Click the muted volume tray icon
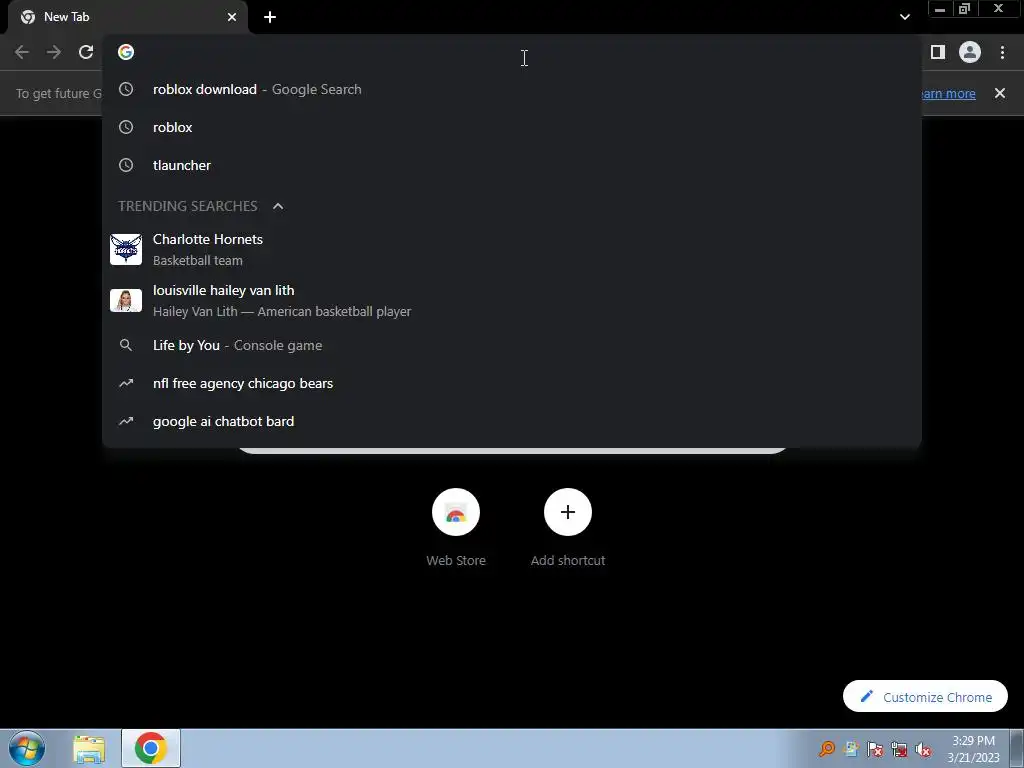The image size is (1024, 768). tap(923, 749)
